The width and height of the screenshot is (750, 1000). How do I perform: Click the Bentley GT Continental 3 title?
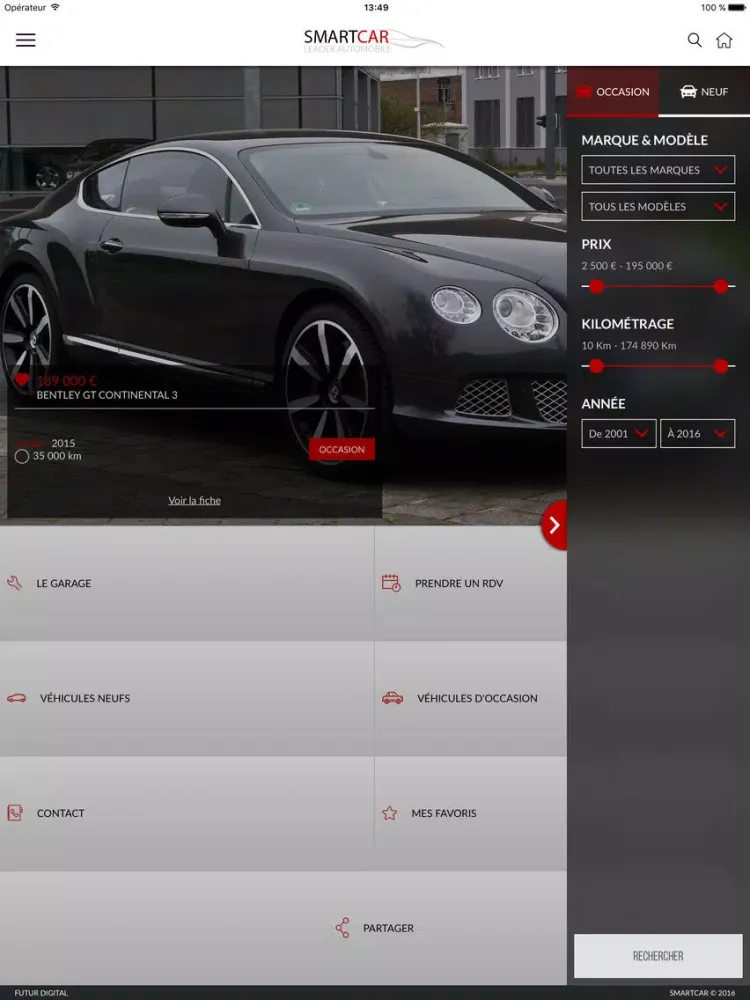(x=107, y=395)
